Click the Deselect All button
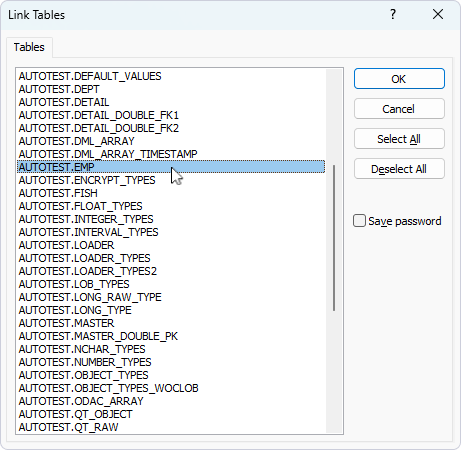 pyautogui.click(x=399, y=169)
